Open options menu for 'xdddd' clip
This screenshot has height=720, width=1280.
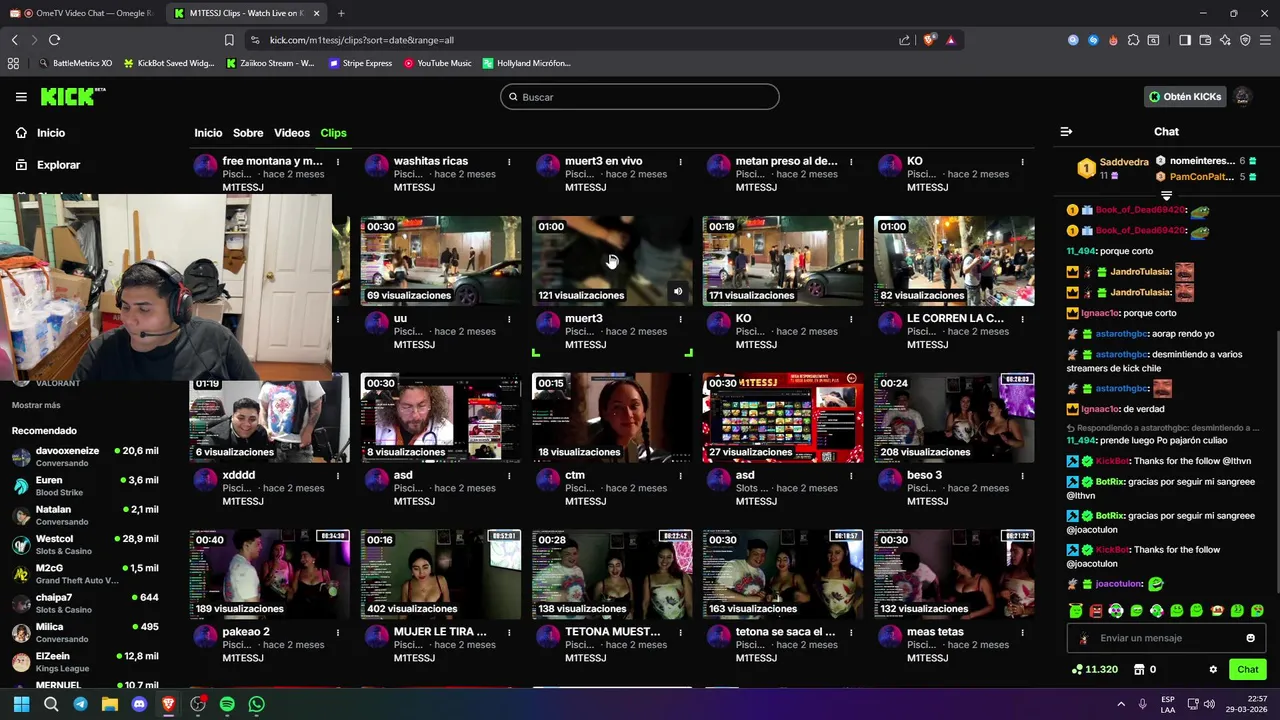(338, 476)
